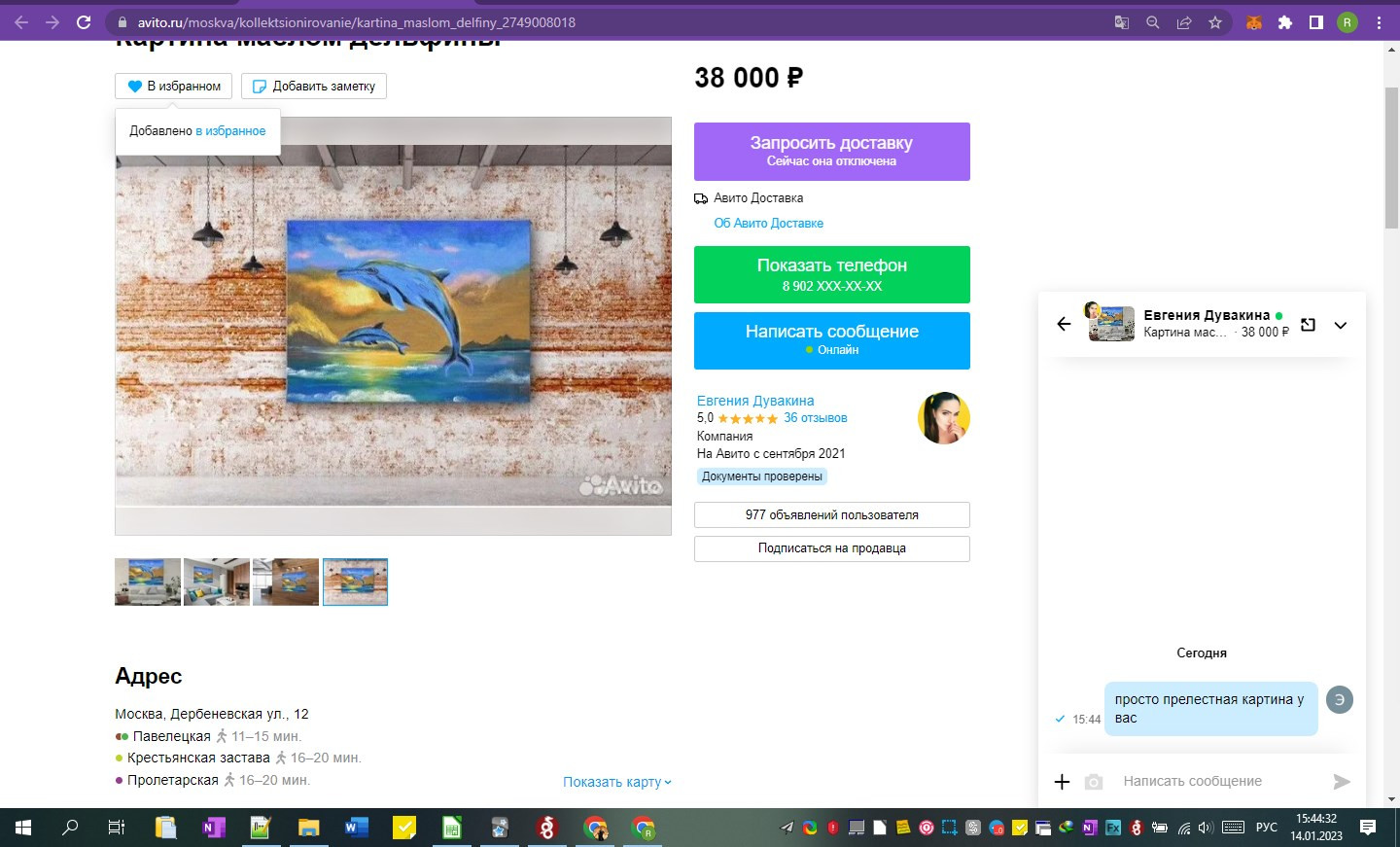
Task: Open the MetaMask fox extension
Action: tap(1254, 21)
